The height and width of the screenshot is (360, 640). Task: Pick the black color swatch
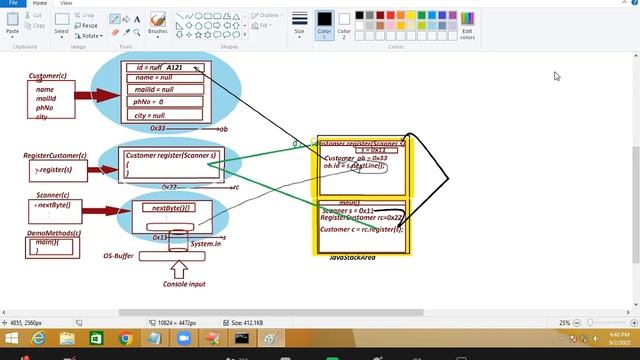tap(359, 16)
